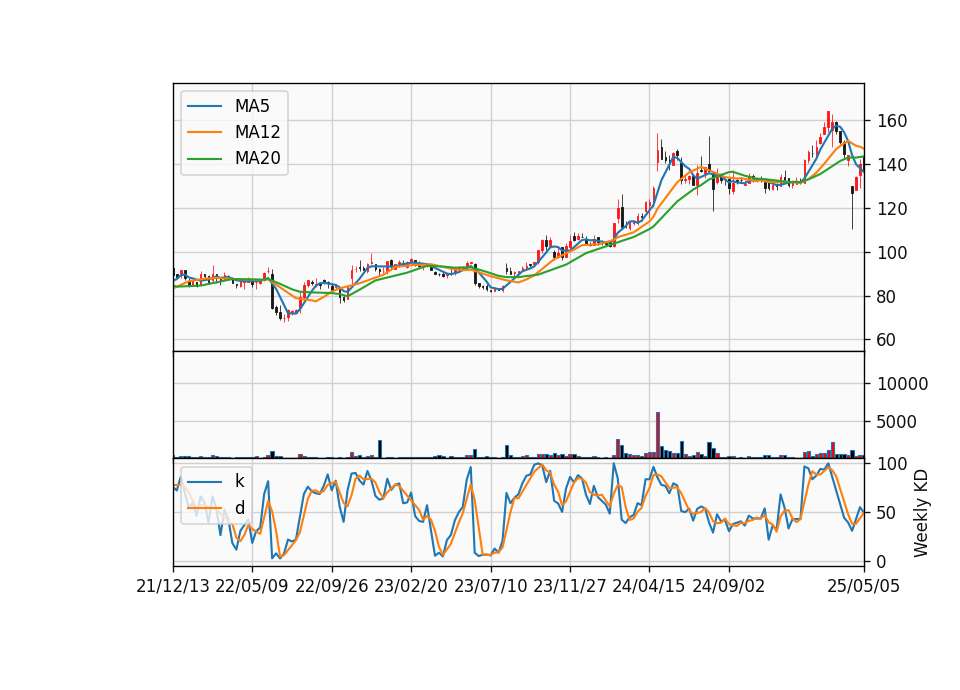
Task: Click the 23/11/27 date label
Action: pos(570,587)
